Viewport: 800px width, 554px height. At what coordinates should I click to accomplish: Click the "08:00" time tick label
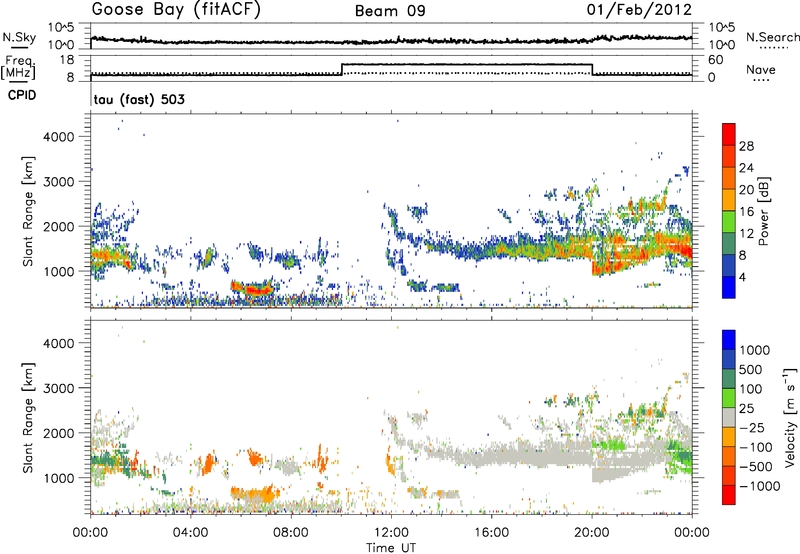pos(291,533)
